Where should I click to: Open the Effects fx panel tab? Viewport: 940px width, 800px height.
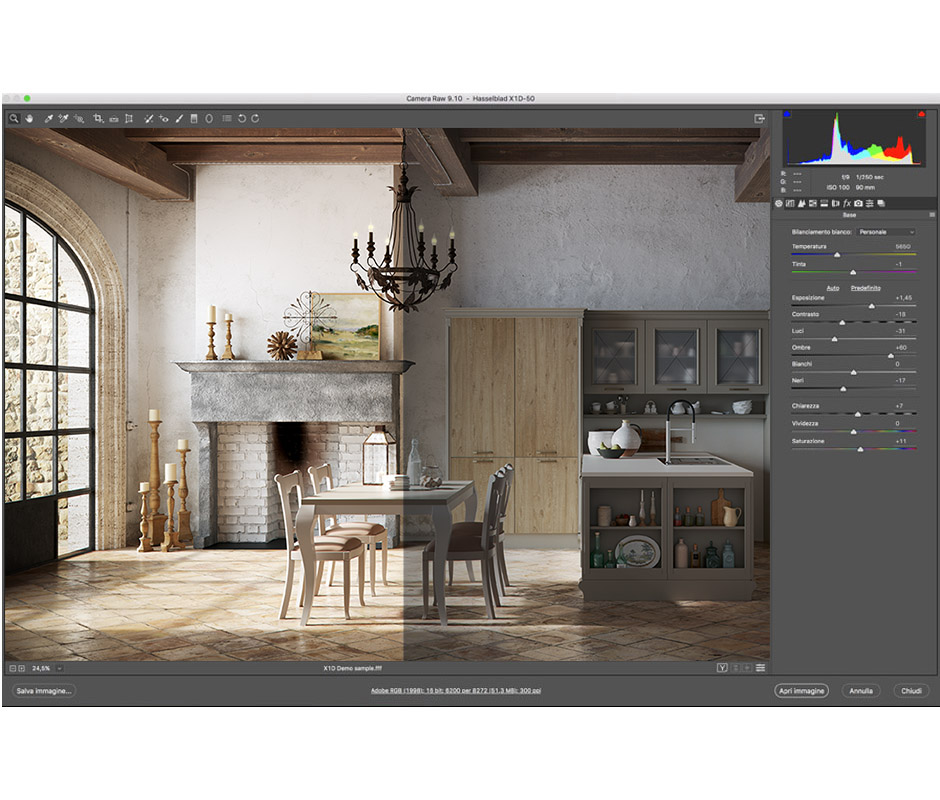(846, 204)
